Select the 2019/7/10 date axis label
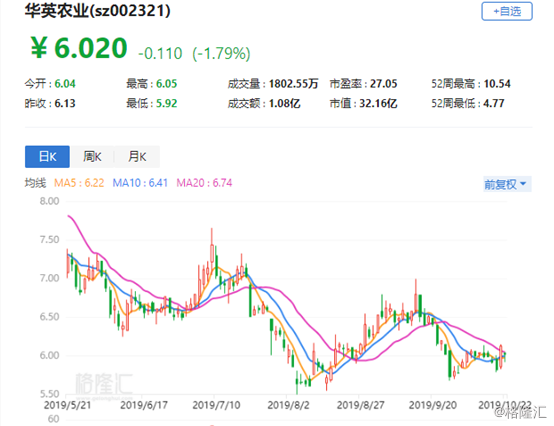 point(216,405)
